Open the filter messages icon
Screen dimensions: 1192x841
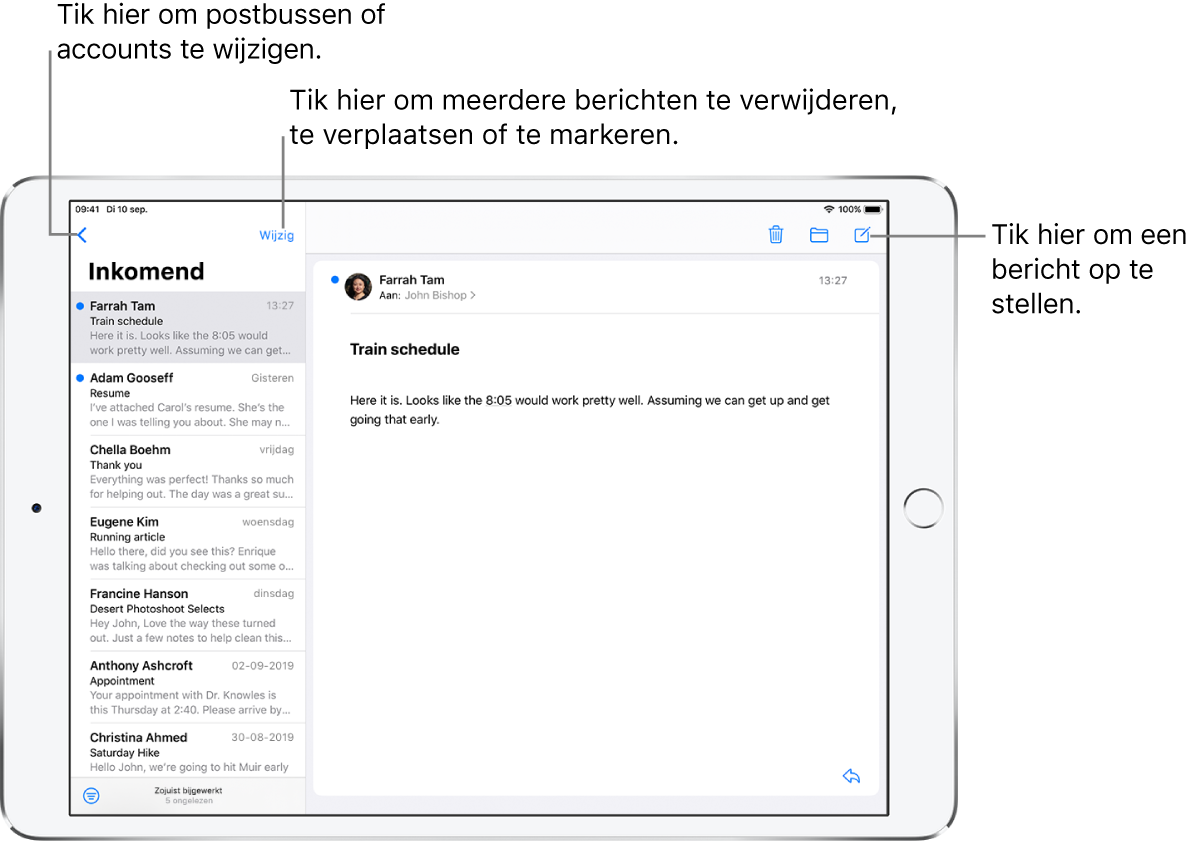(91, 795)
